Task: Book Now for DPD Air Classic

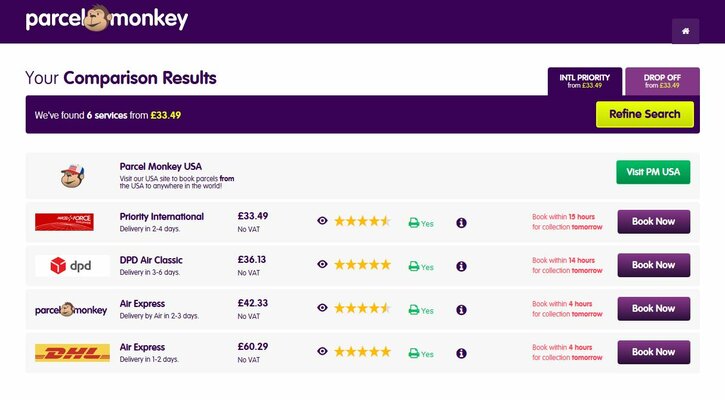Action: pos(653,265)
